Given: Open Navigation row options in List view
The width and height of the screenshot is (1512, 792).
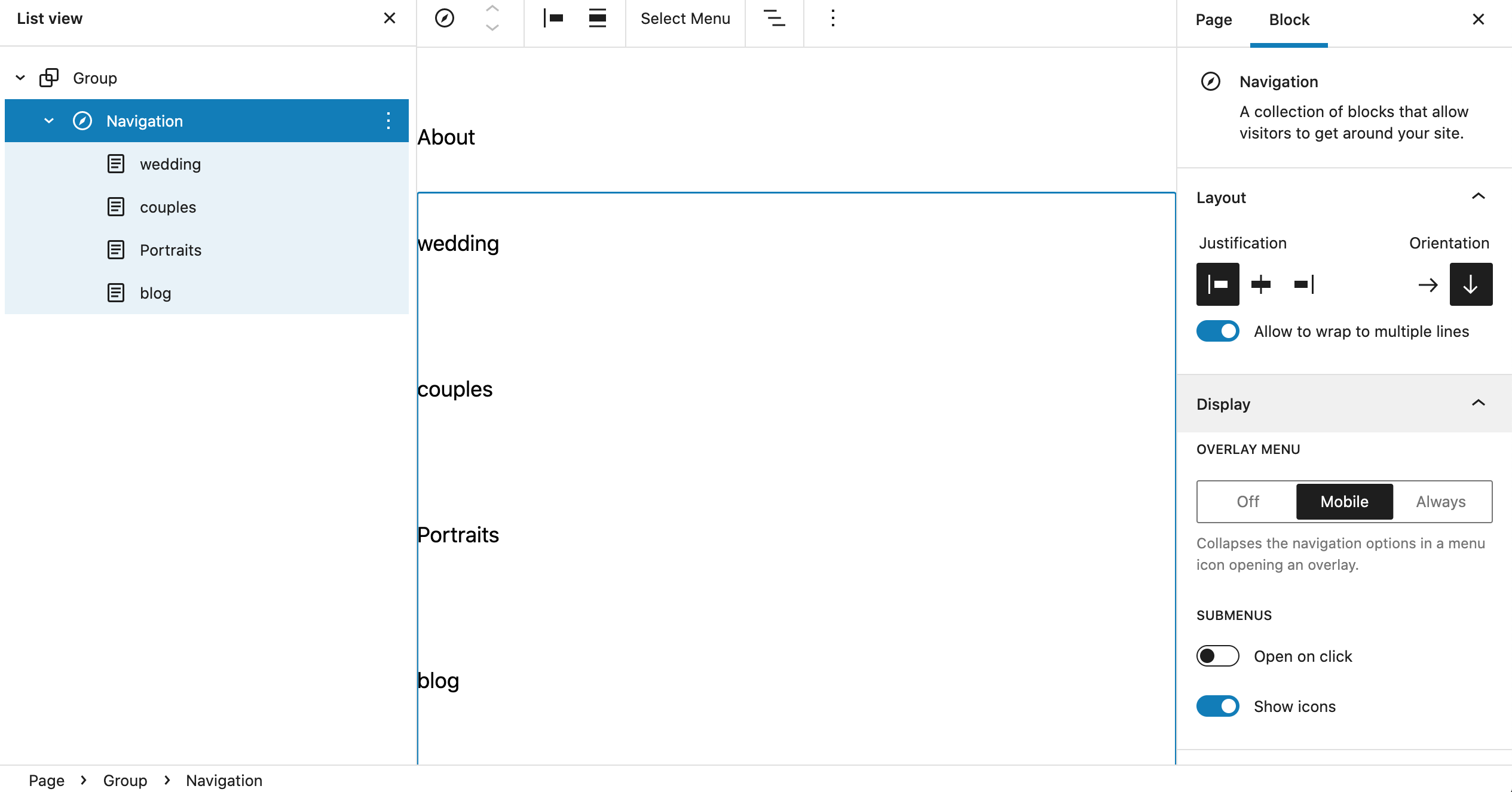Looking at the screenshot, I should tap(388, 121).
